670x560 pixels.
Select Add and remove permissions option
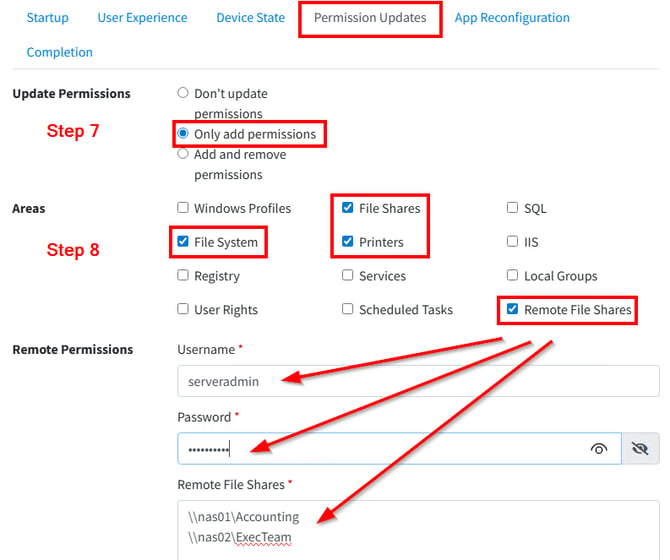click(x=183, y=154)
